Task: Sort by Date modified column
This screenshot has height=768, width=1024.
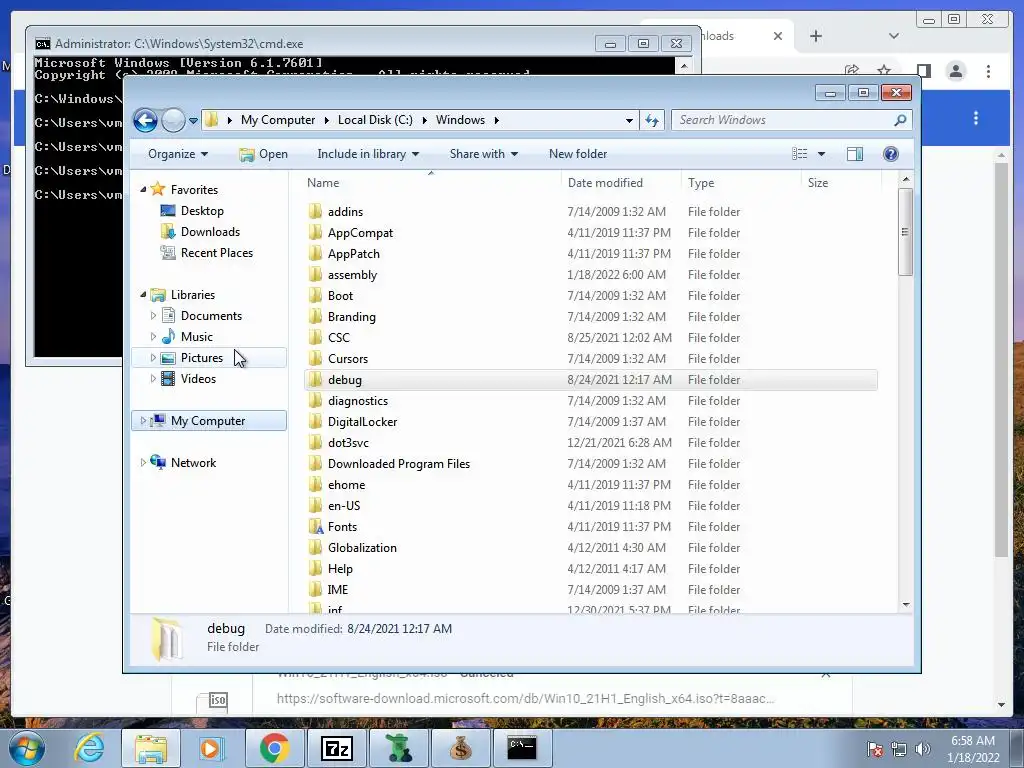Action: (x=605, y=183)
